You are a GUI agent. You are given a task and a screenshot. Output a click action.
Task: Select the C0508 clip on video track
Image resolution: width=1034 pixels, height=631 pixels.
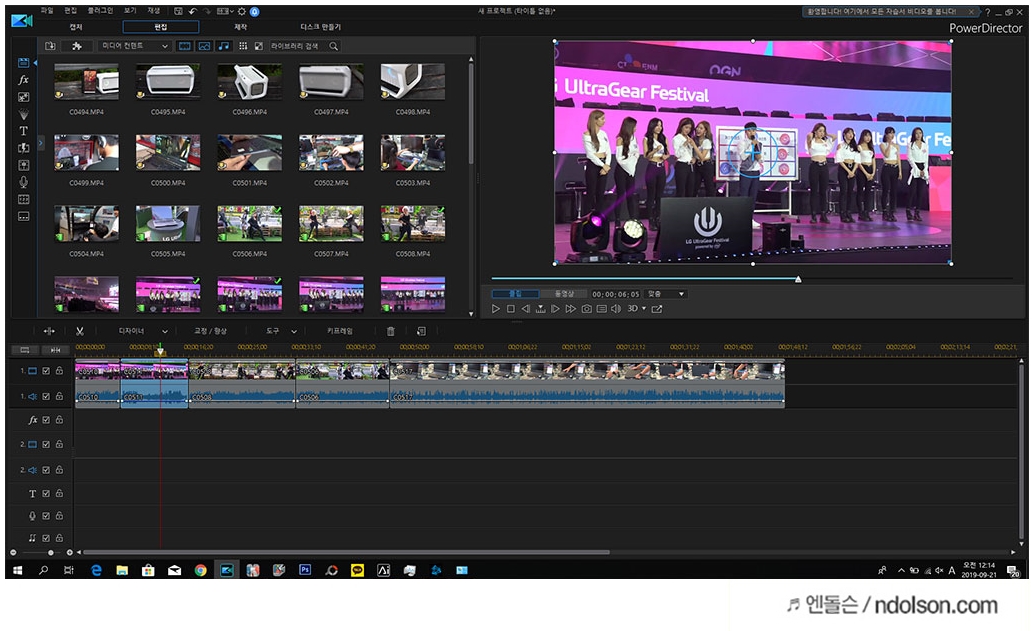(x=241, y=371)
